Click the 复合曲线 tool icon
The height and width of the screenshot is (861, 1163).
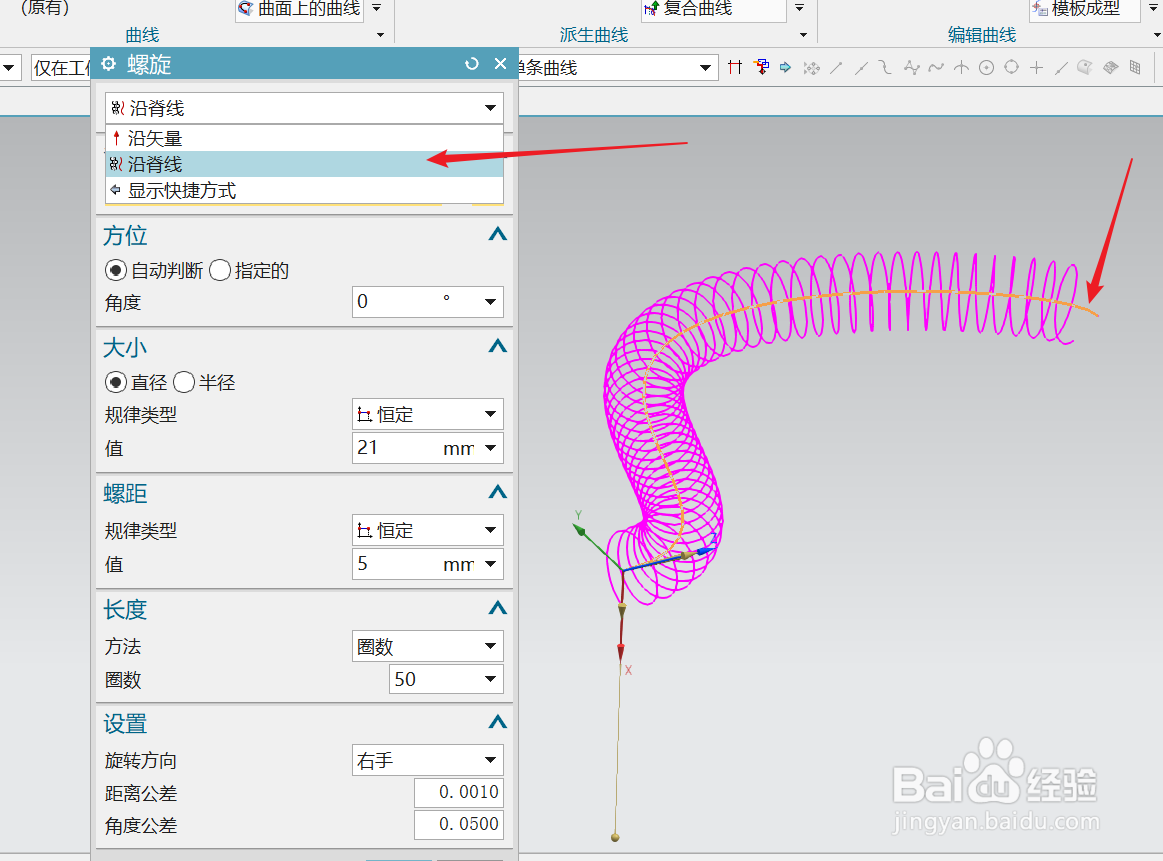pyautogui.click(x=651, y=8)
